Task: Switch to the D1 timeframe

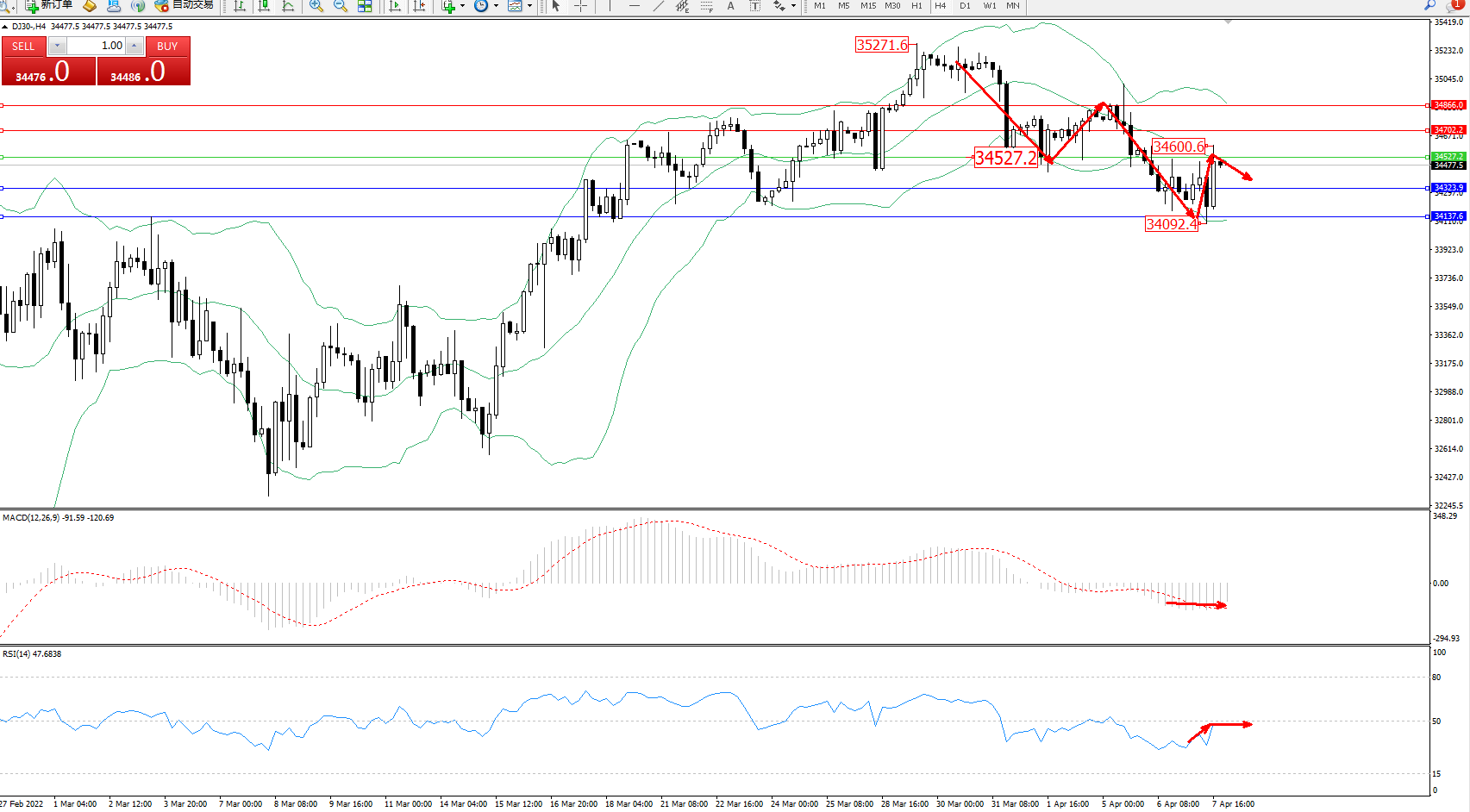Action: tap(965, 6)
